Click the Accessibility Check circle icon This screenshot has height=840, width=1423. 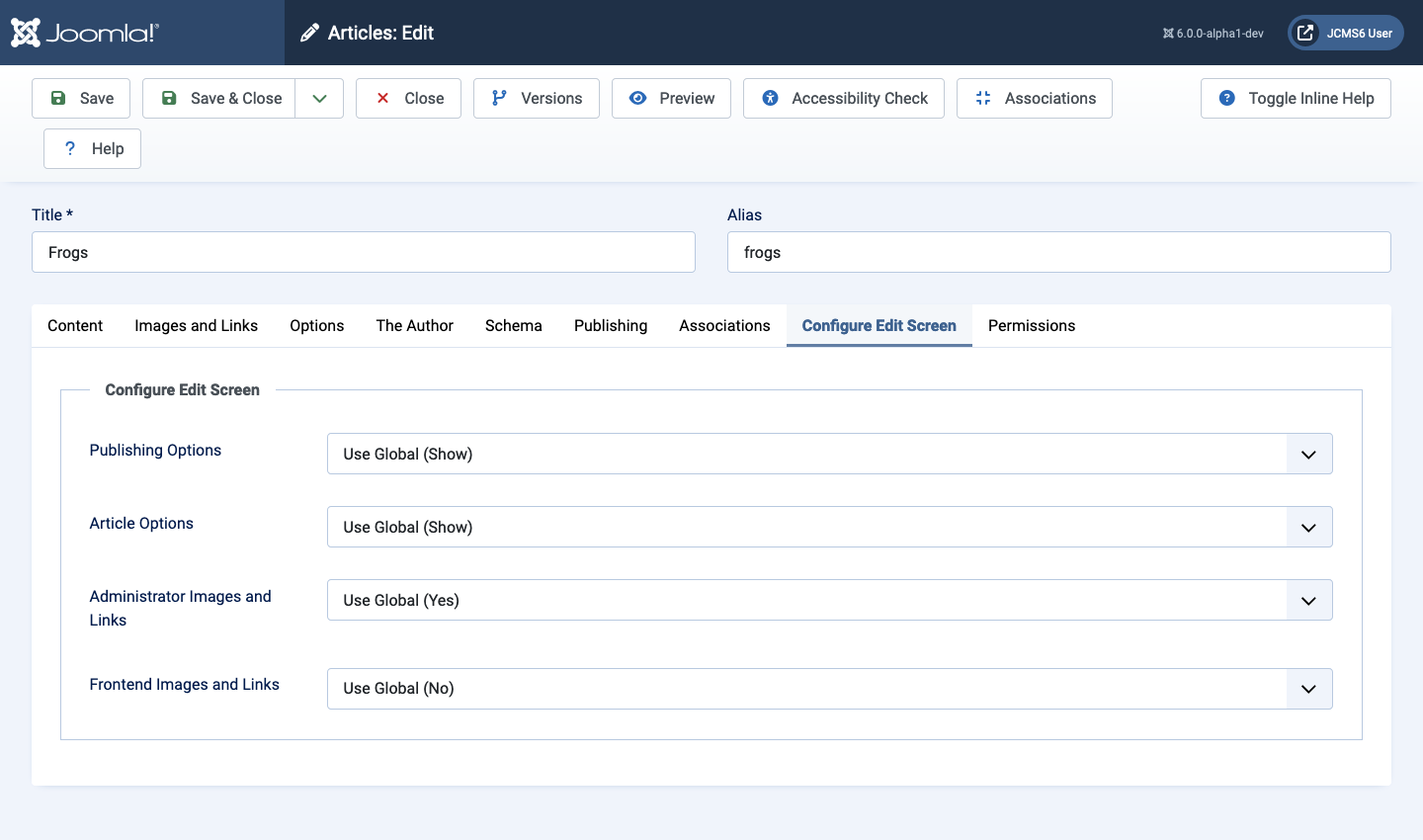point(770,98)
